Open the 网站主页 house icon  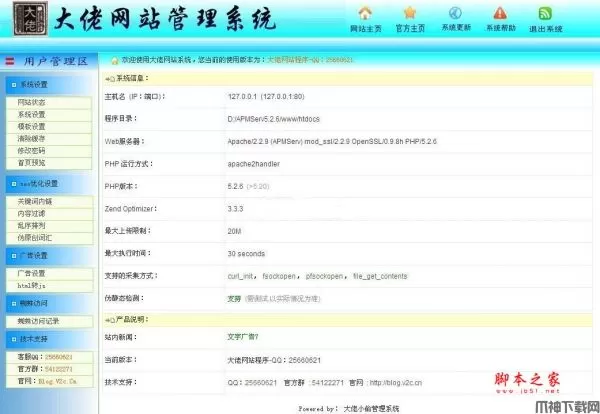point(365,13)
